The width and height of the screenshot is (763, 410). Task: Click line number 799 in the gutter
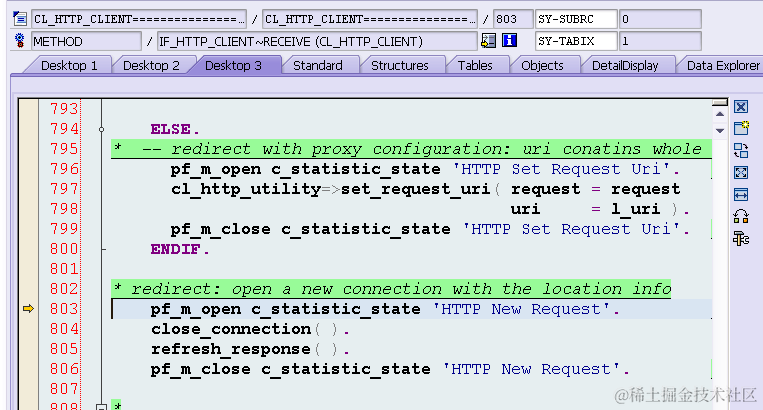(x=64, y=229)
